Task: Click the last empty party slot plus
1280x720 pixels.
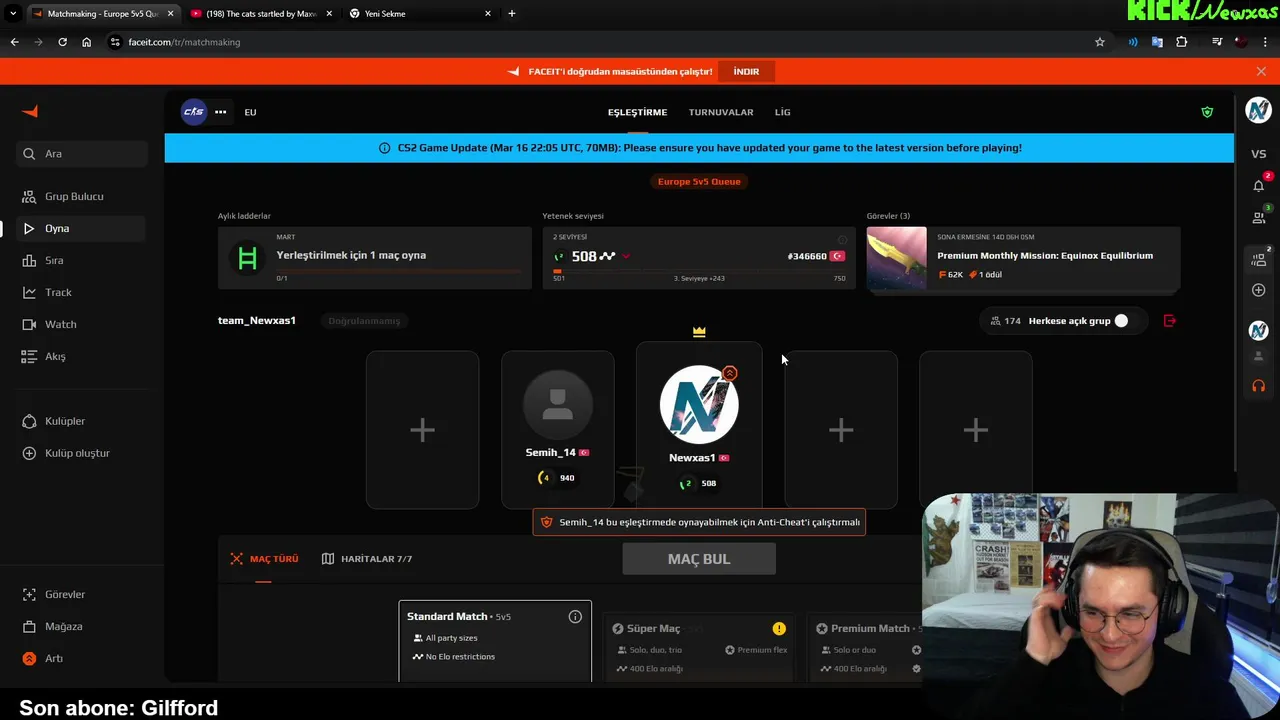Action: (976, 430)
